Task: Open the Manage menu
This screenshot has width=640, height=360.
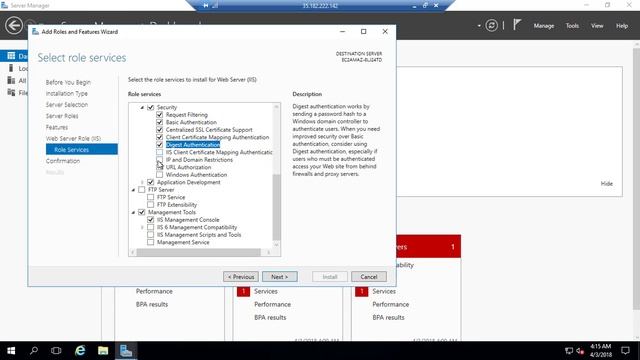Action: click(544, 26)
